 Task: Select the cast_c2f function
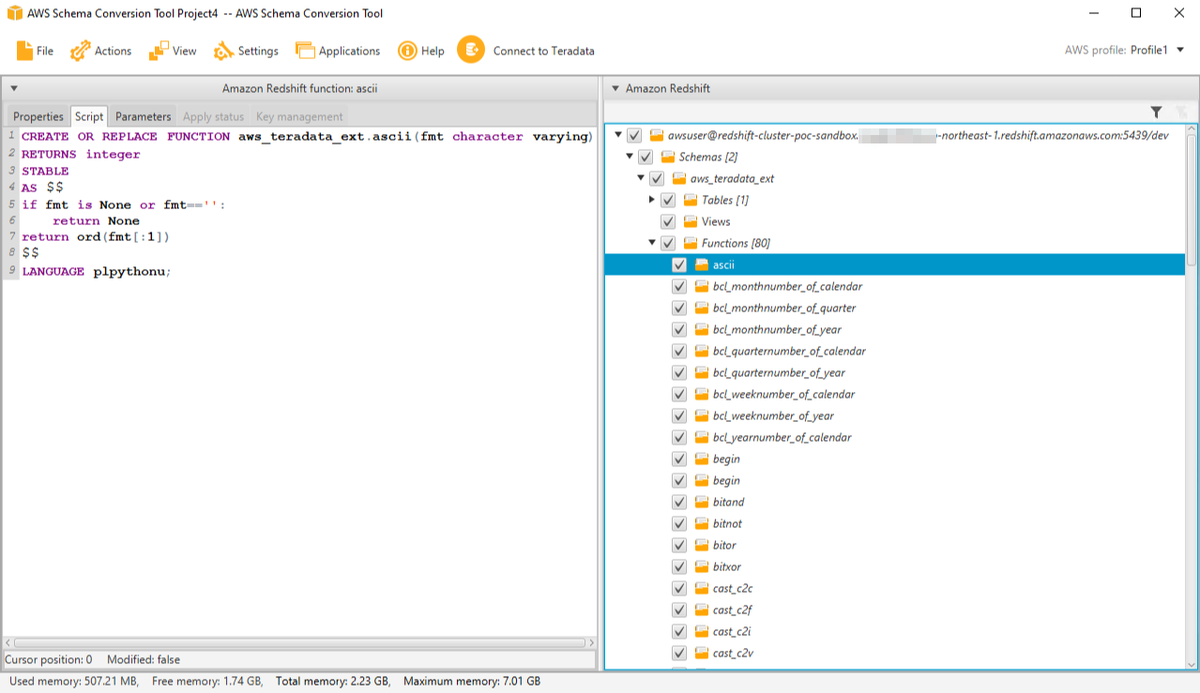tap(733, 609)
